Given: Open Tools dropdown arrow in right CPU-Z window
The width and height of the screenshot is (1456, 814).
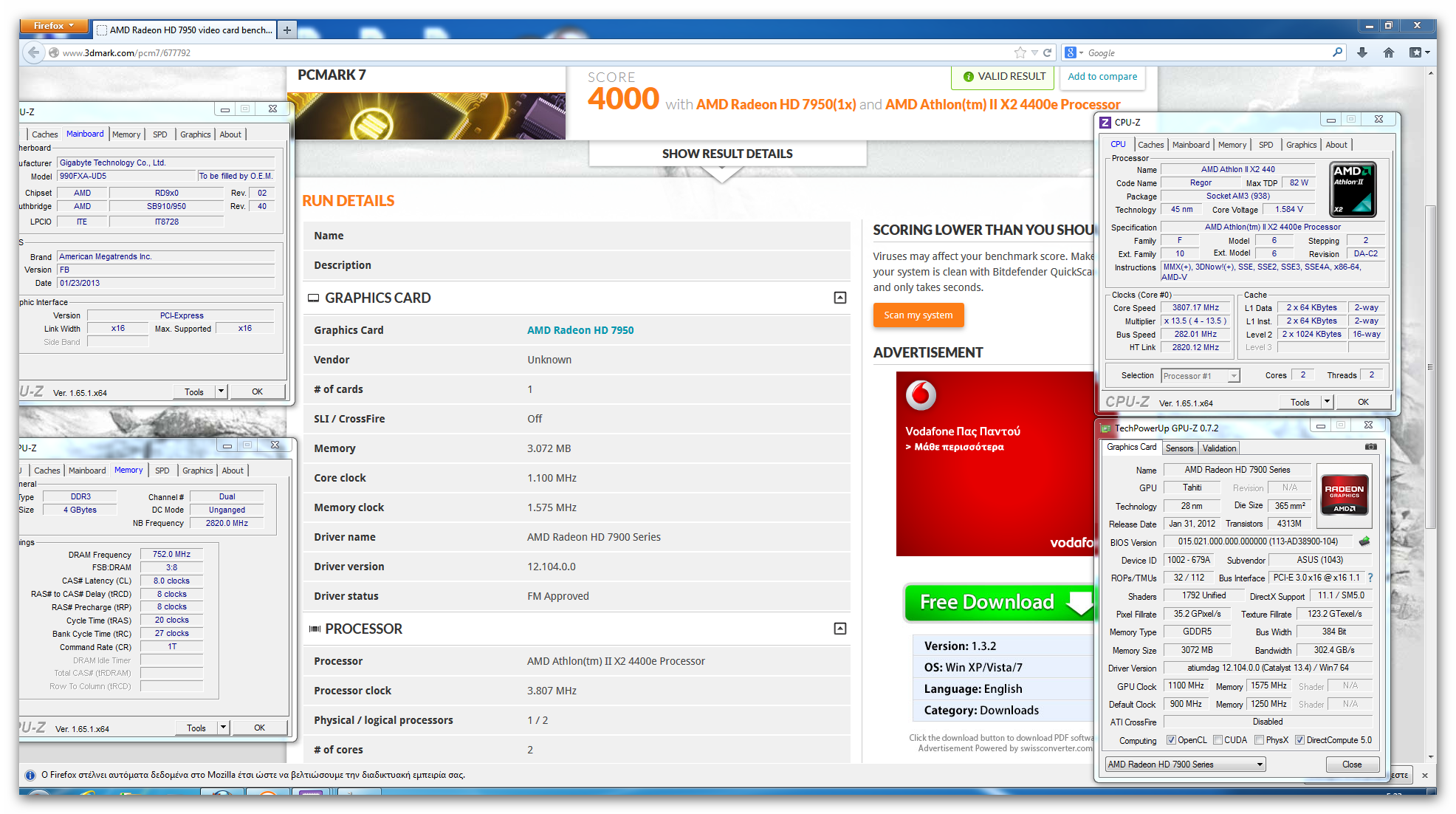Looking at the screenshot, I should tap(1327, 402).
